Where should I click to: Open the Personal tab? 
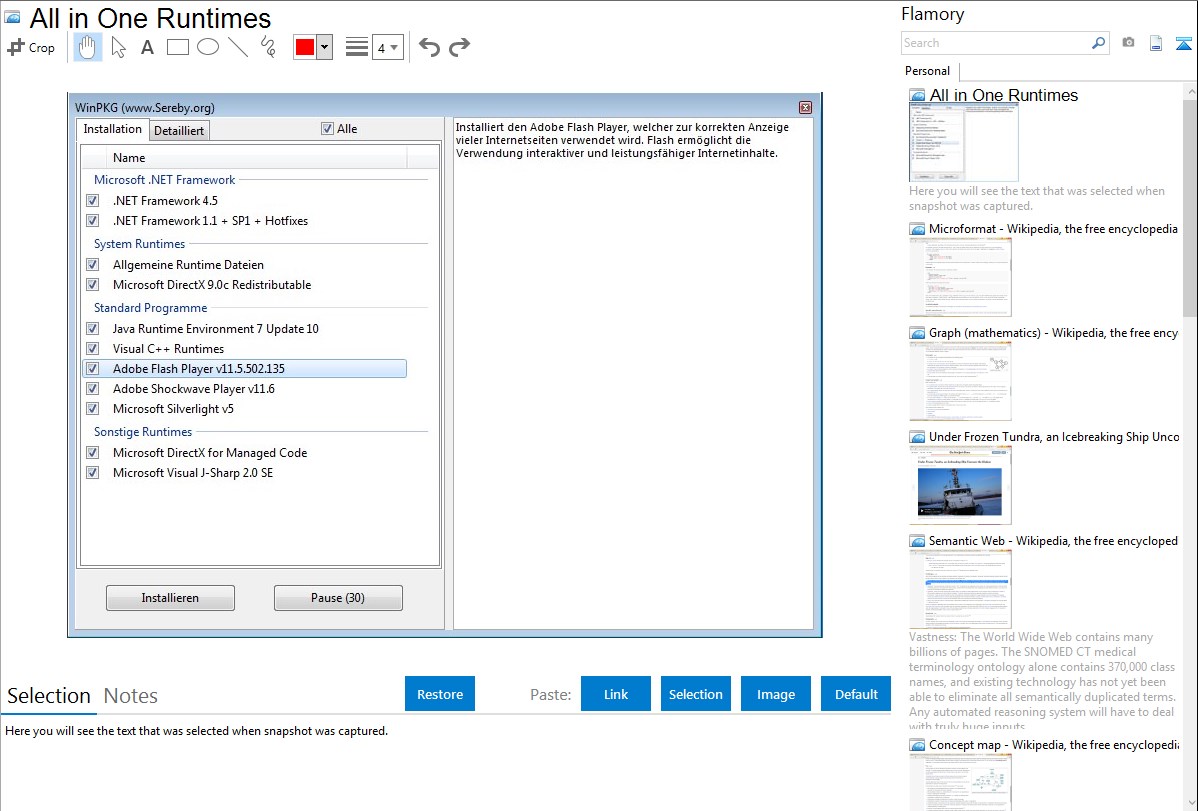pyautogui.click(x=928, y=71)
